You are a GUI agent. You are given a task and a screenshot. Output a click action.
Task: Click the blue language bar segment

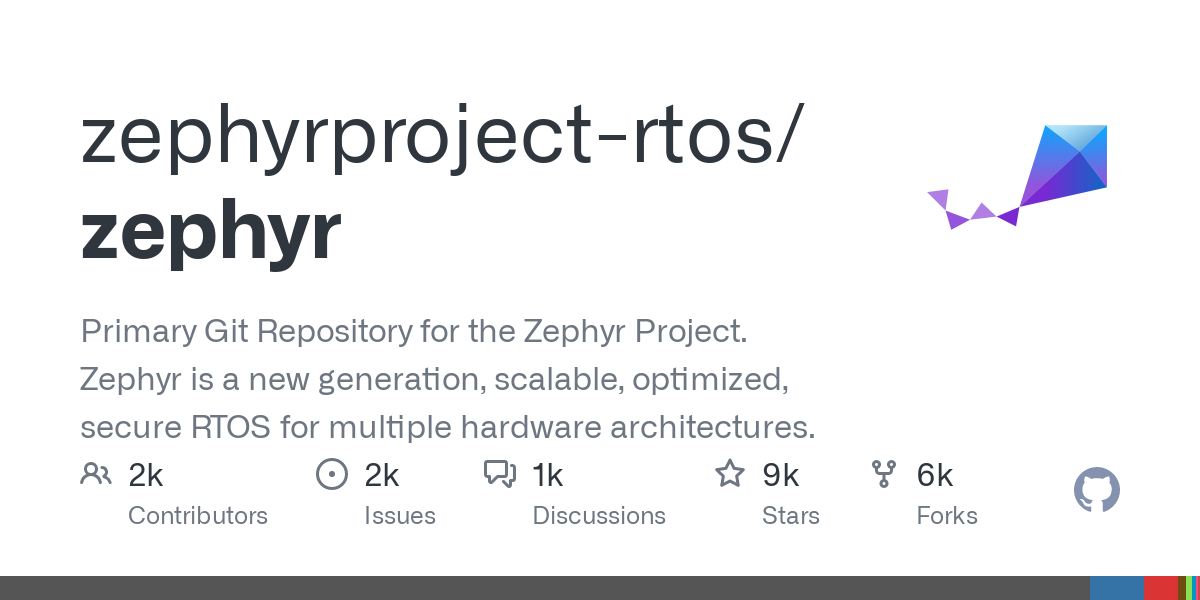coord(1116,588)
